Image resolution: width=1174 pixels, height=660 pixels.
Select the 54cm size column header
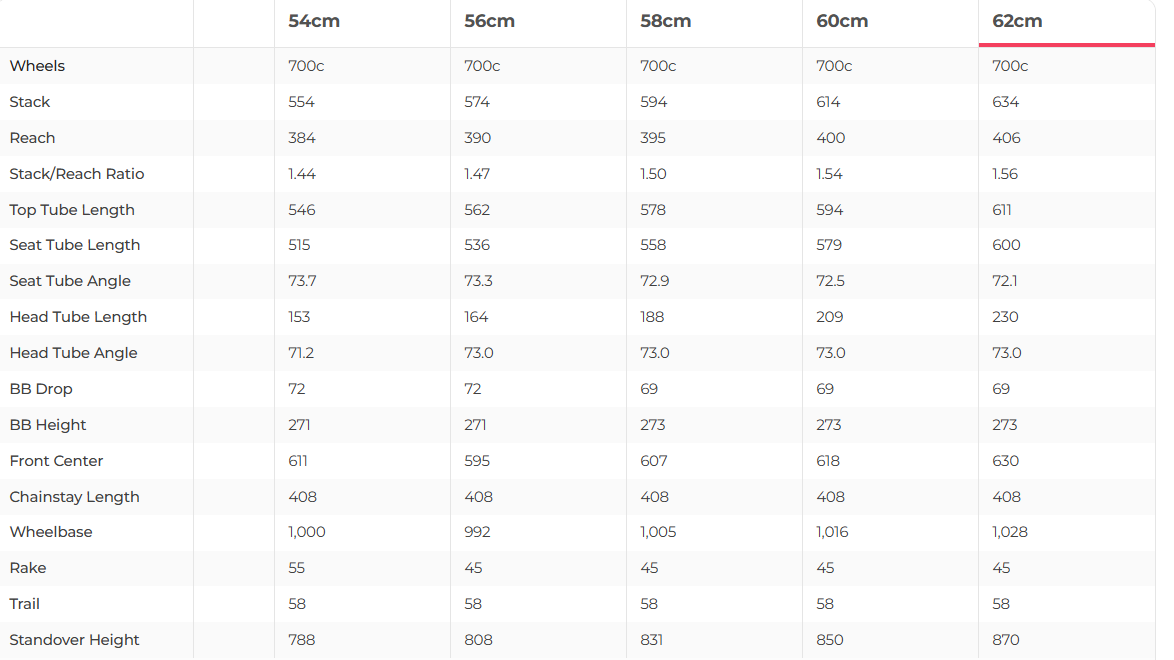point(314,21)
